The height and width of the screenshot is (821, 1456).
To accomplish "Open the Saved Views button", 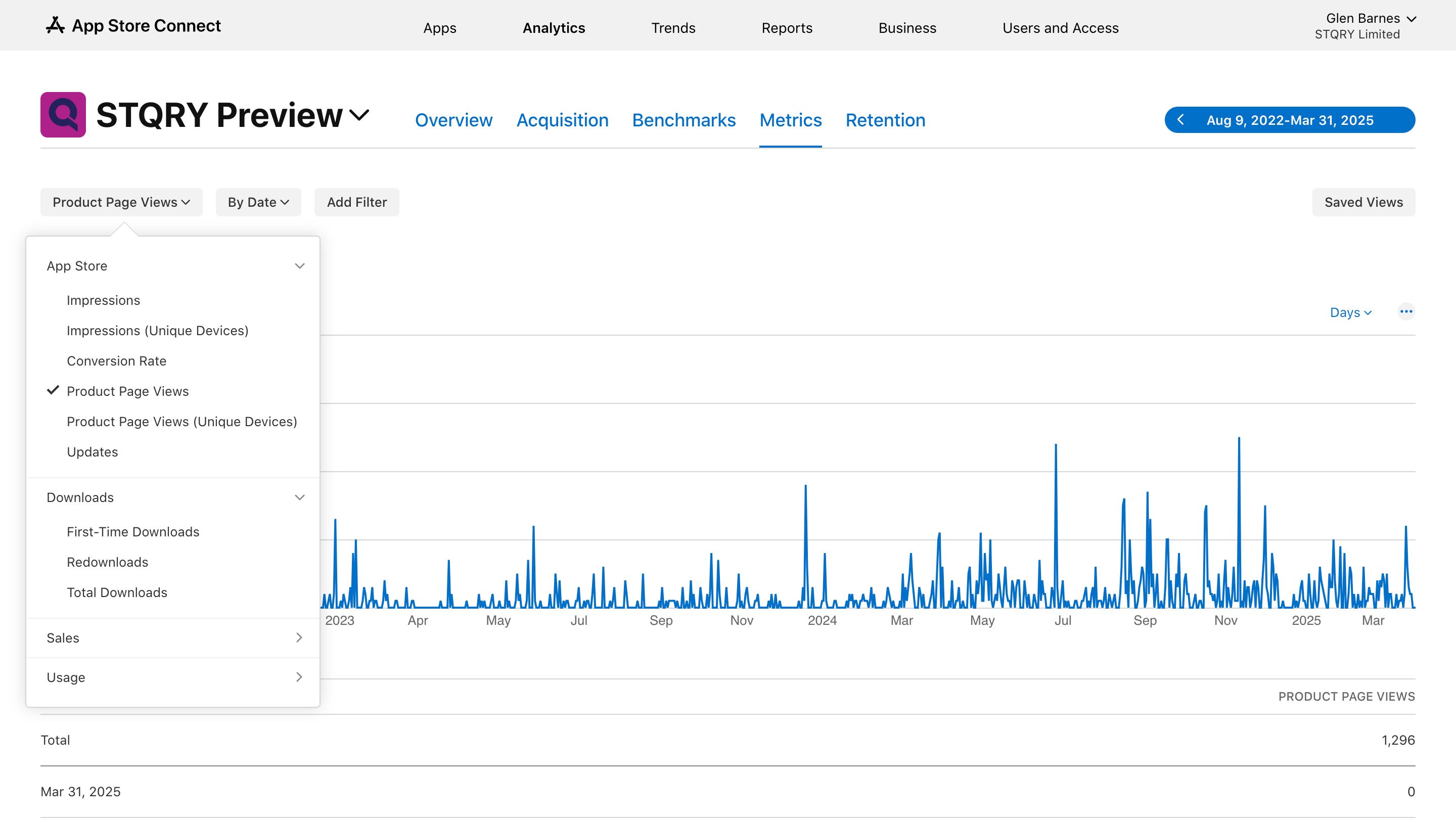I will tap(1363, 202).
